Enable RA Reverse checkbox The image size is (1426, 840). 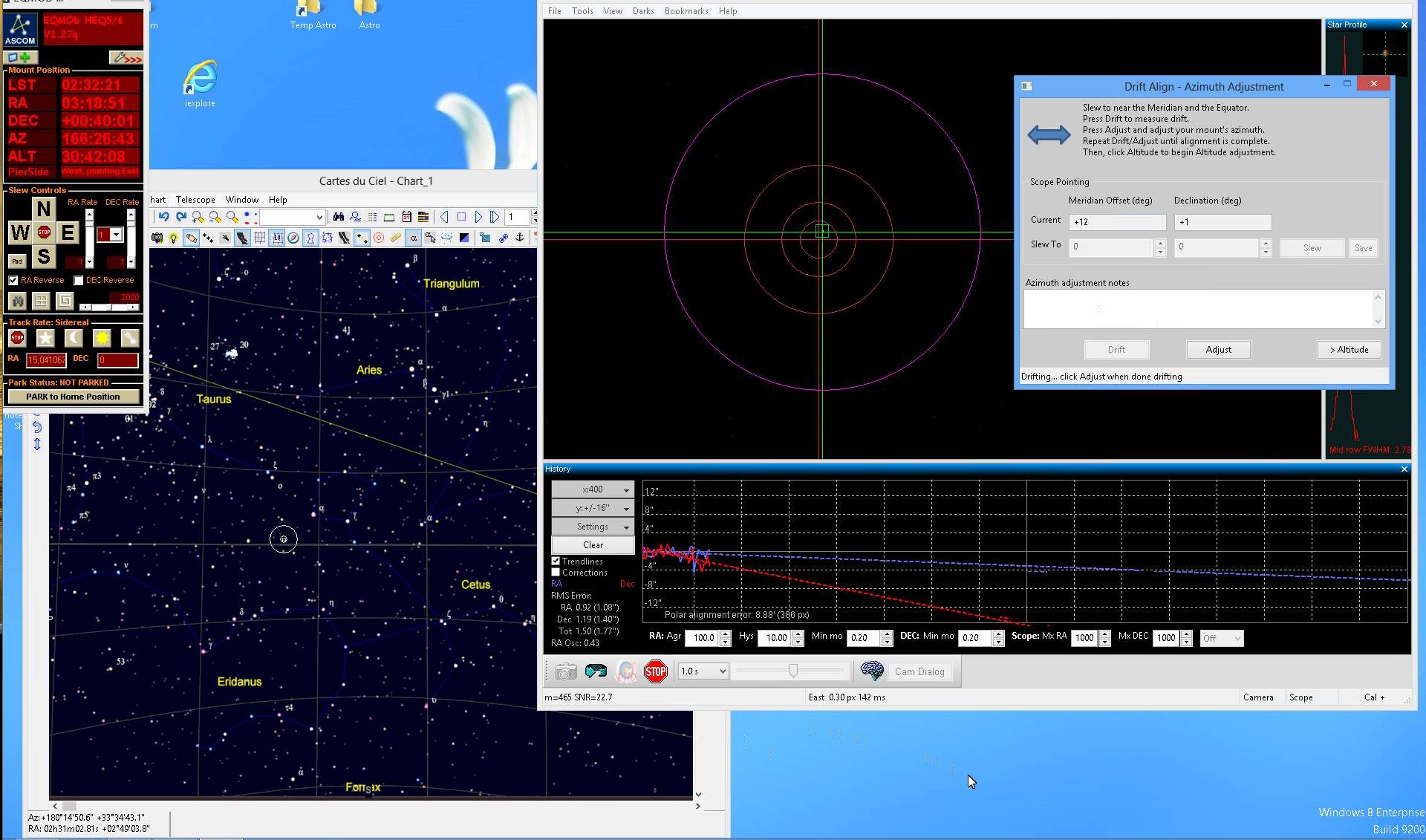click(x=14, y=280)
